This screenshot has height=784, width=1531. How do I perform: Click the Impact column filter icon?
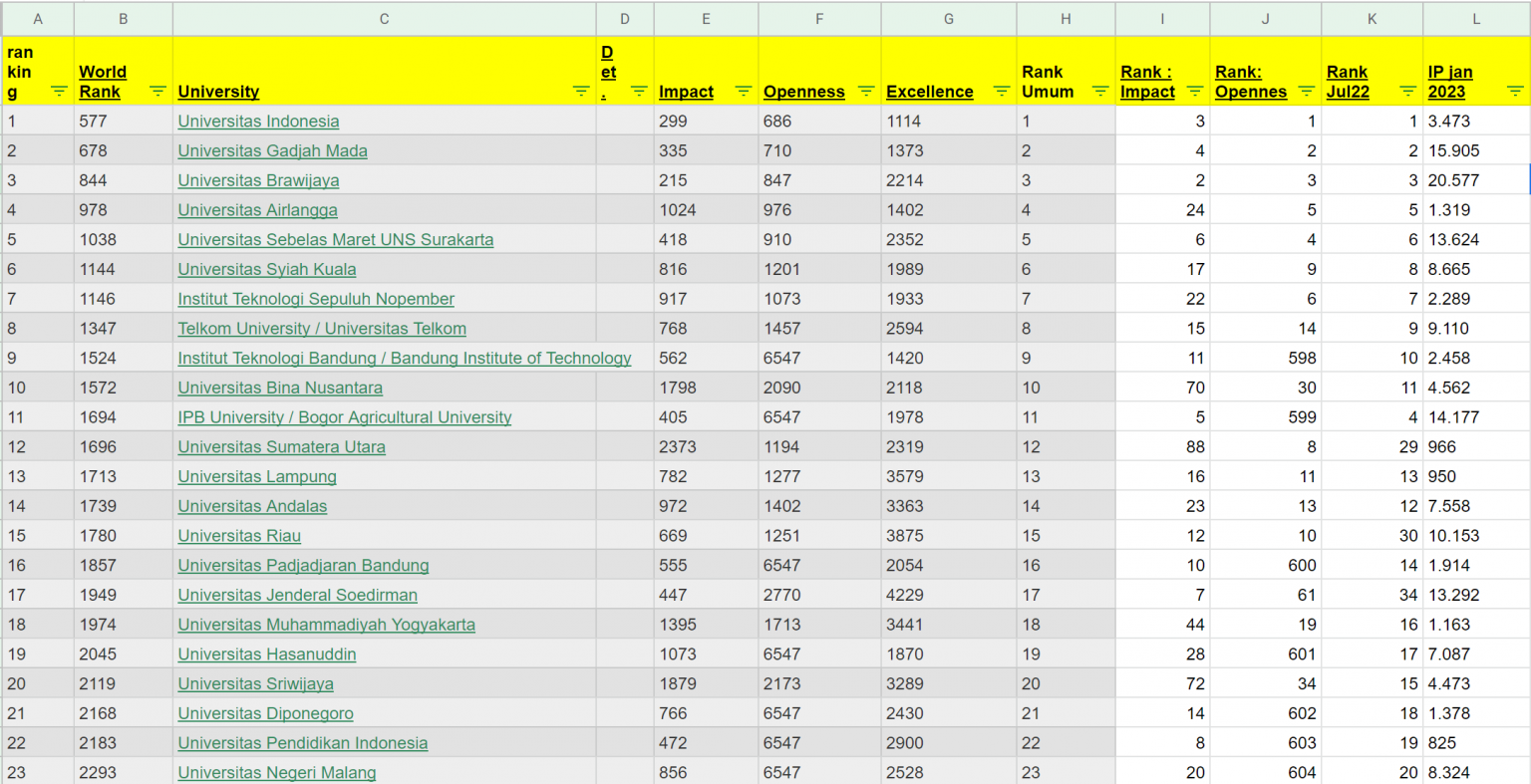(743, 92)
